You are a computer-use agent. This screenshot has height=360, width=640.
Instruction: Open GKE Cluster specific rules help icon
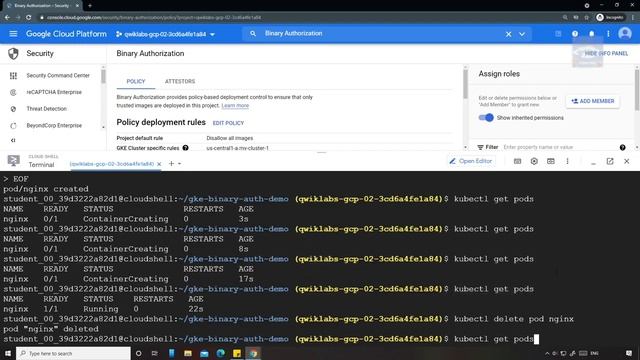[185, 148]
